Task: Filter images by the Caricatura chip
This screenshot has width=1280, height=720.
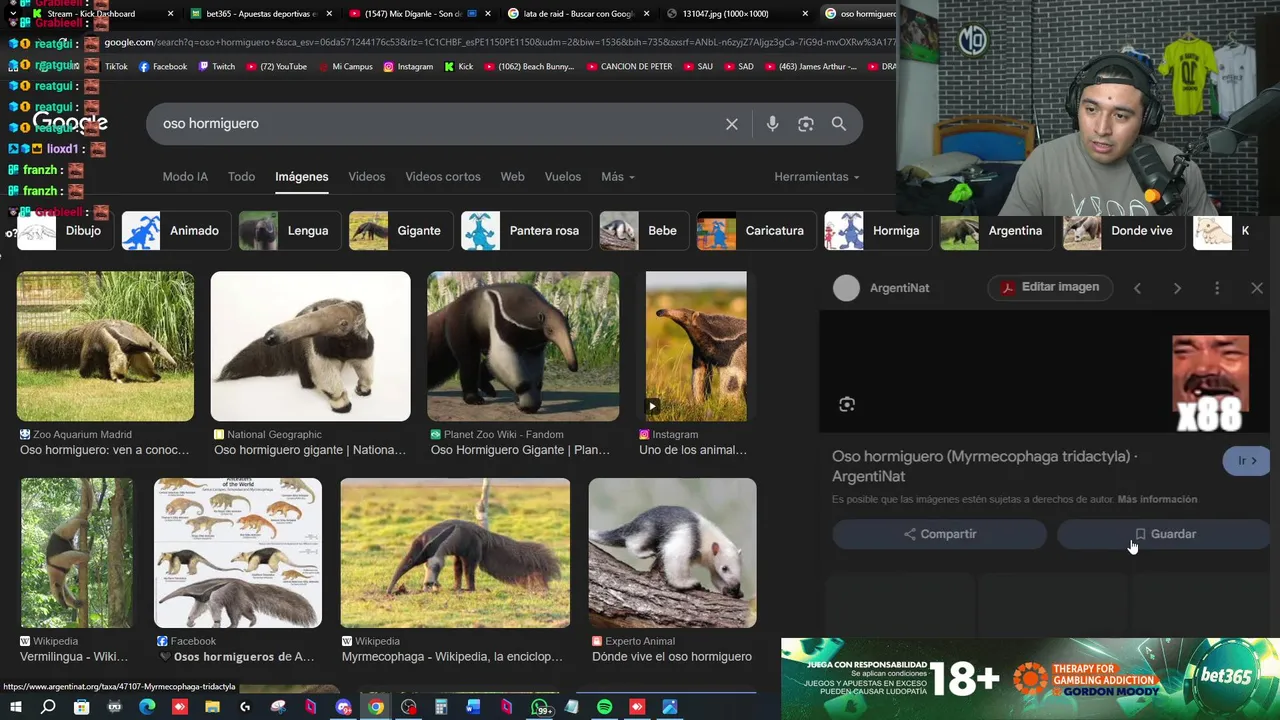Action: (755, 231)
